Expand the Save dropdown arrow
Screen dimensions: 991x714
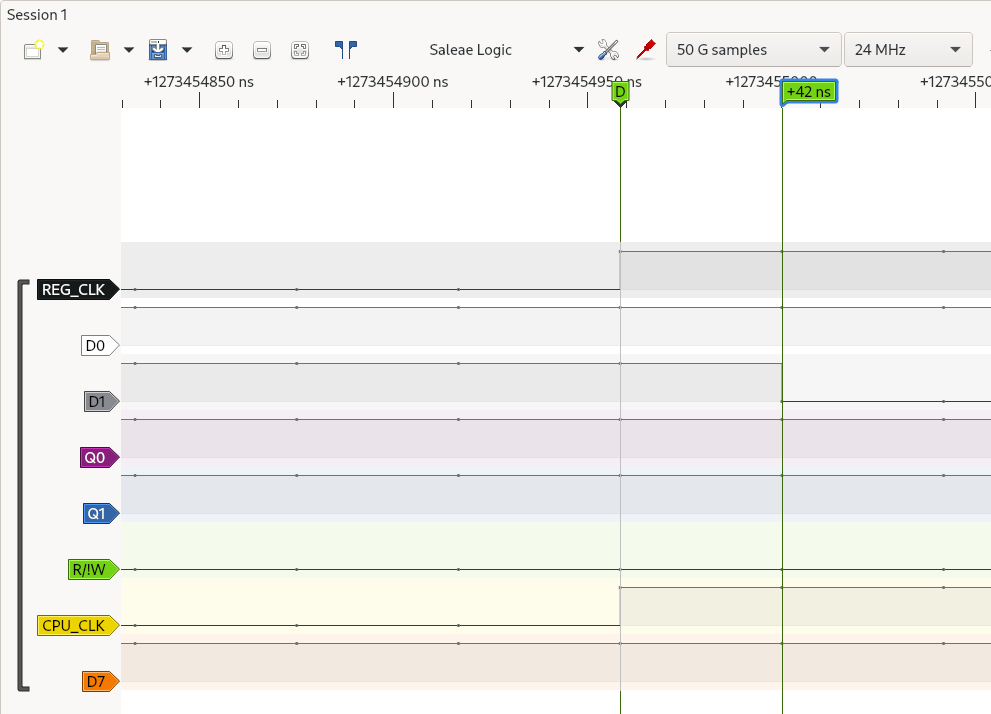click(x=187, y=50)
